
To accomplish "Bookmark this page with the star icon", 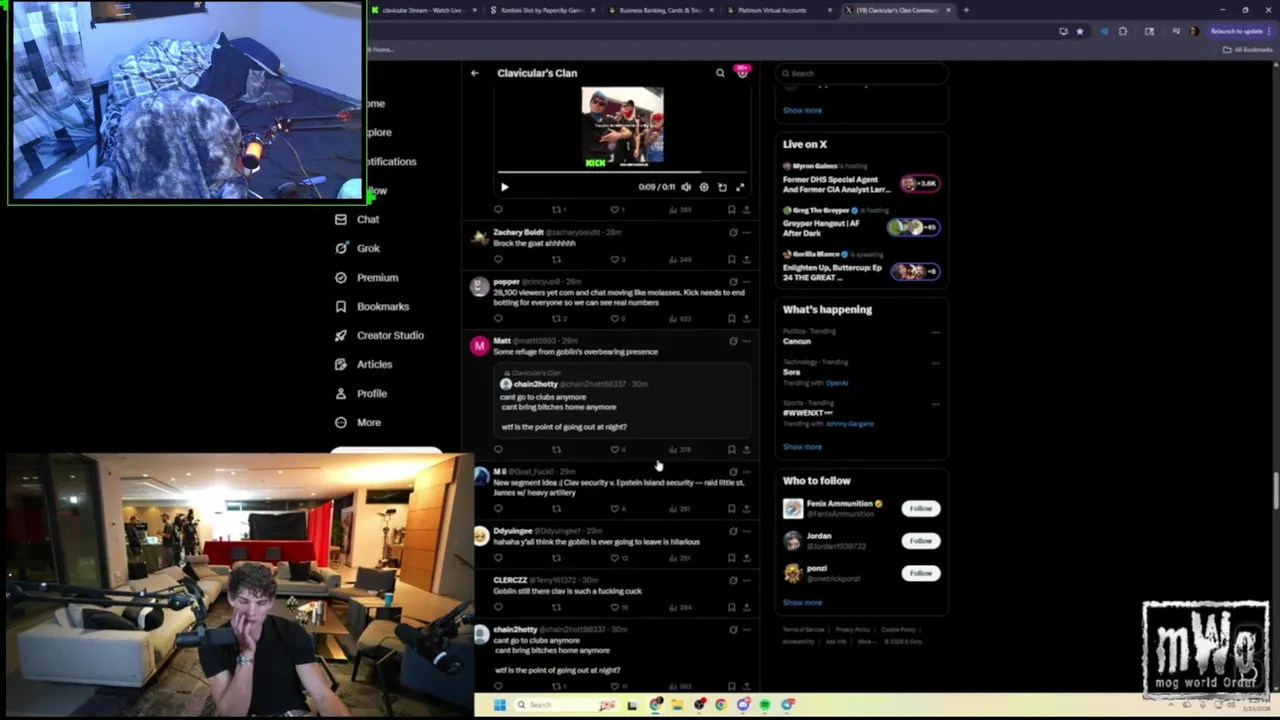I will pos(1080,31).
